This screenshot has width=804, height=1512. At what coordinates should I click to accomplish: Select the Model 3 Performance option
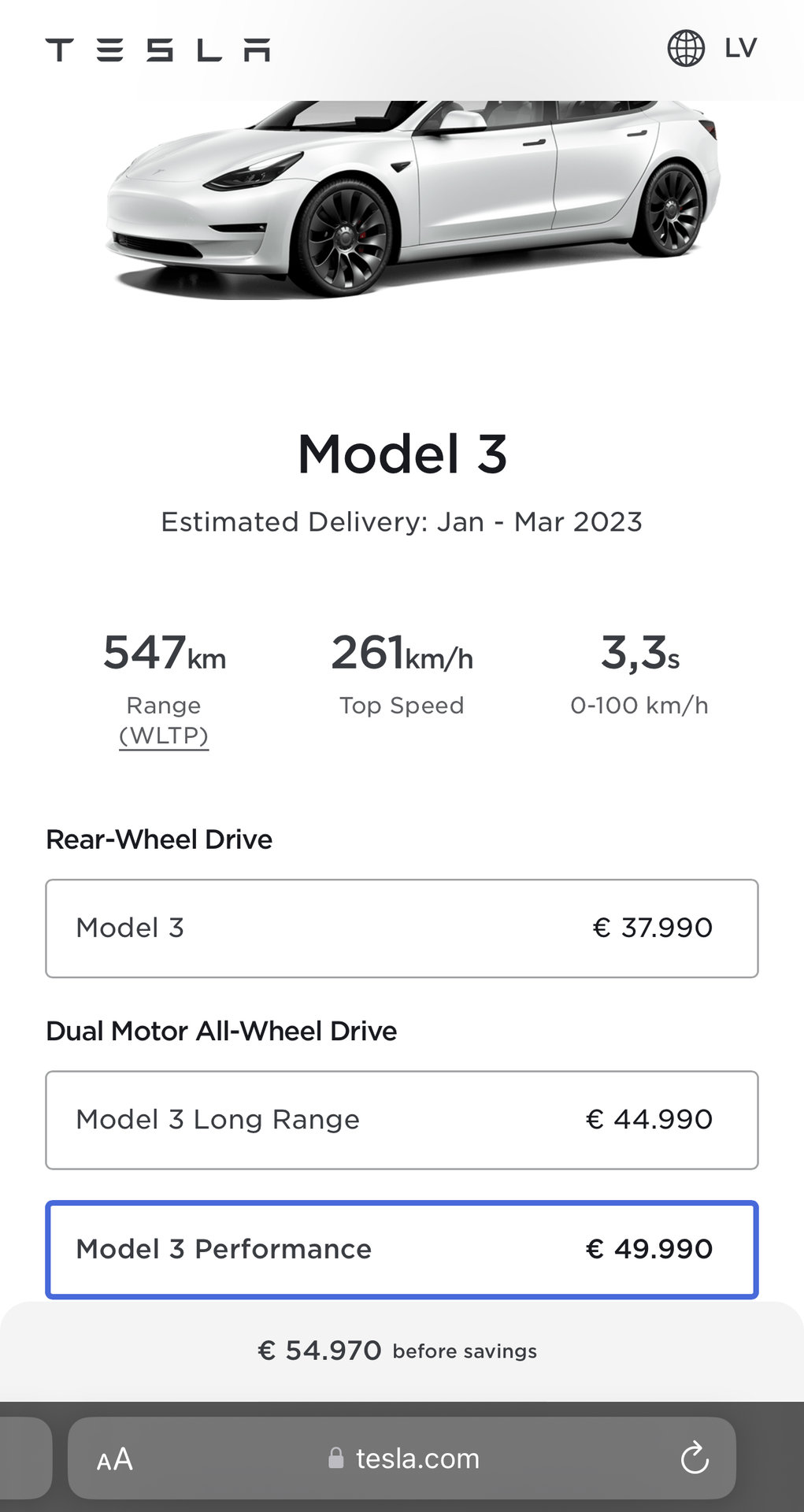click(x=402, y=1249)
